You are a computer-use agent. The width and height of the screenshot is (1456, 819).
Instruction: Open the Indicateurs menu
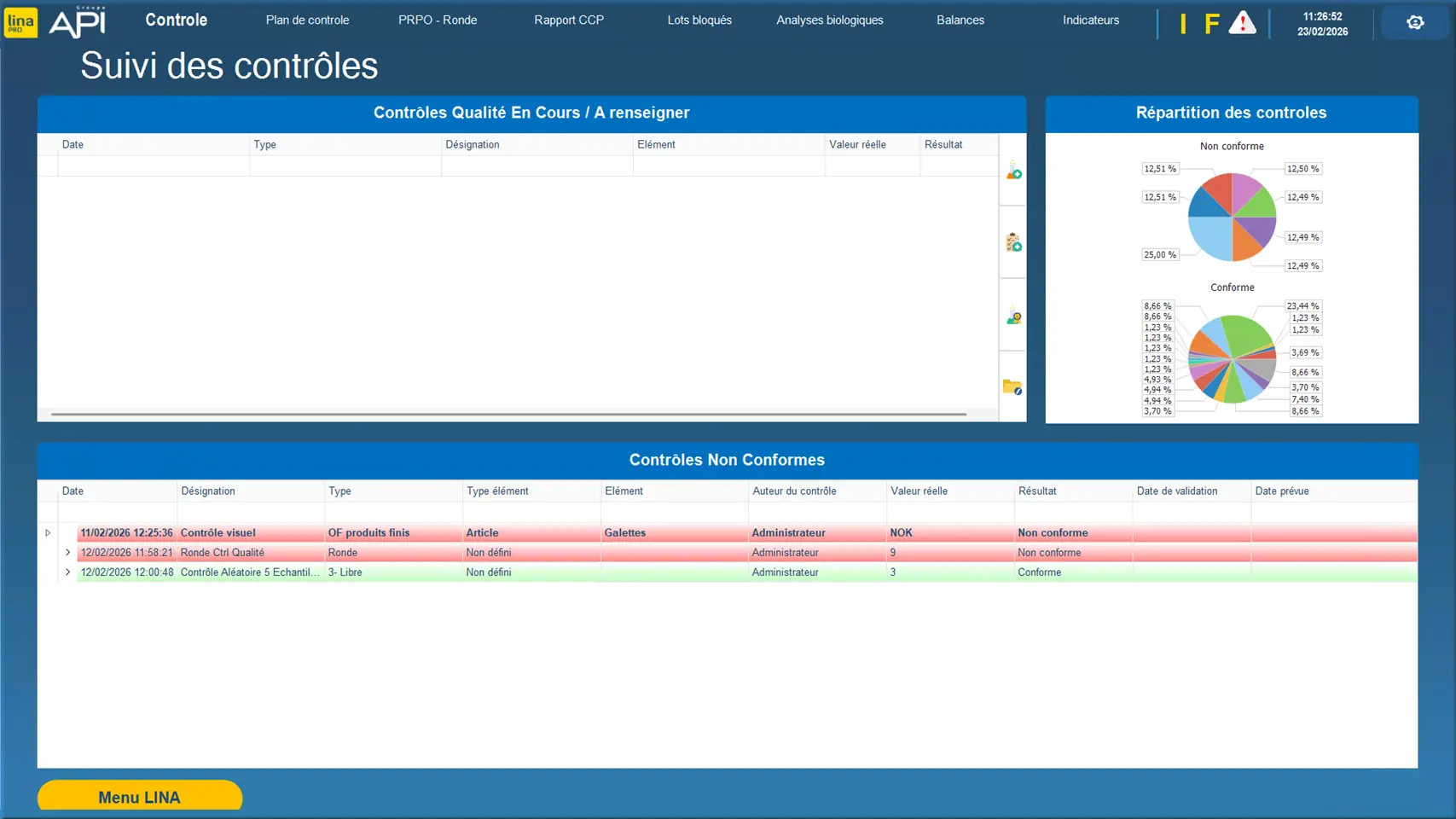pos(1090,20)
